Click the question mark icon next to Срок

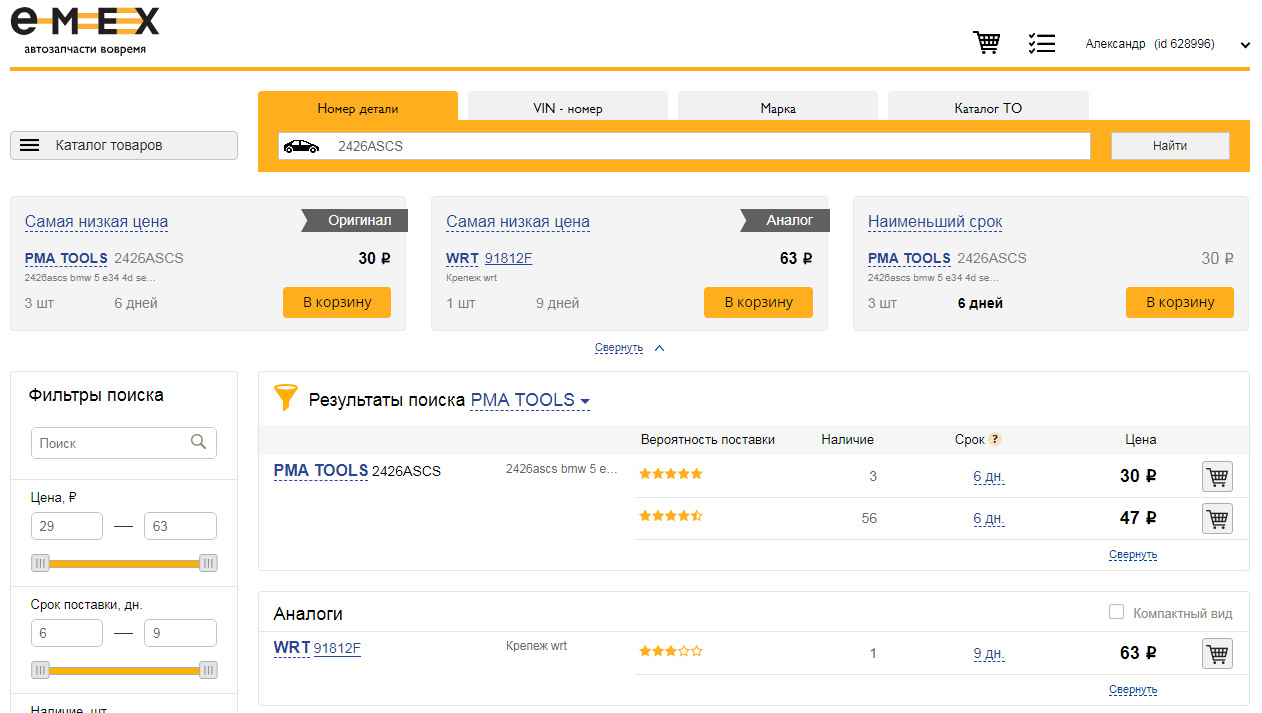[995, 439]
